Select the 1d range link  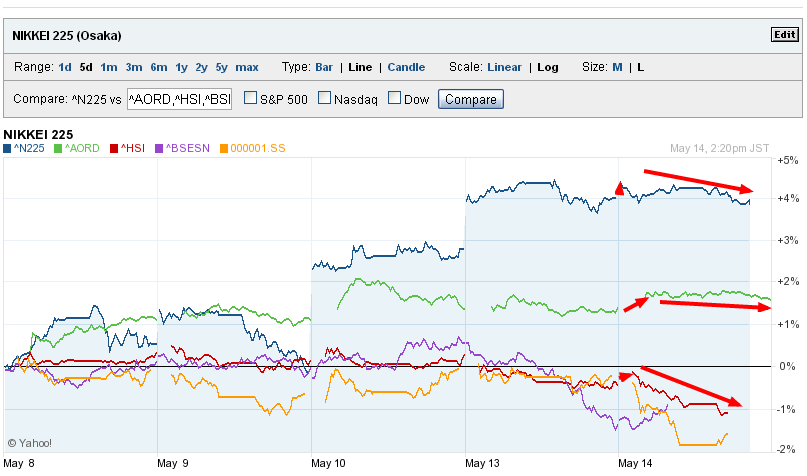pyautogui.click(x=65, y=68)
